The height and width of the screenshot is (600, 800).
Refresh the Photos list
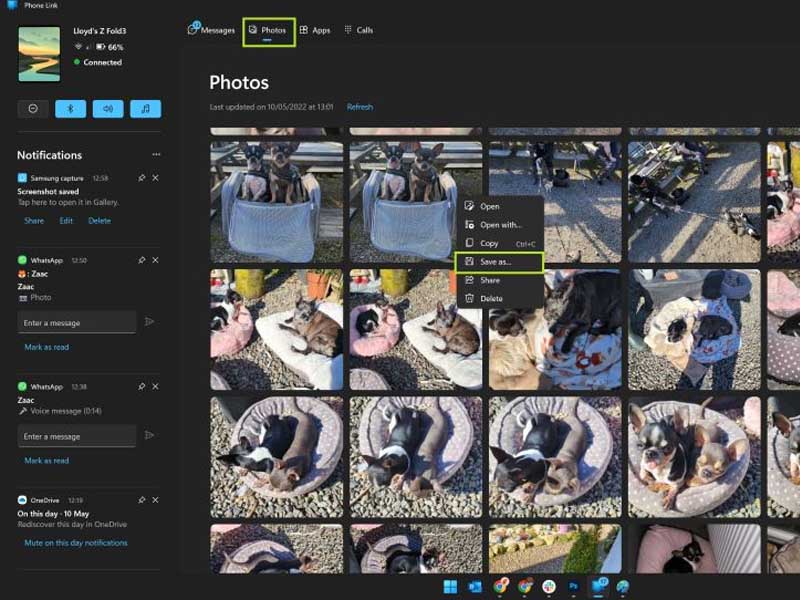pos(360,107)
